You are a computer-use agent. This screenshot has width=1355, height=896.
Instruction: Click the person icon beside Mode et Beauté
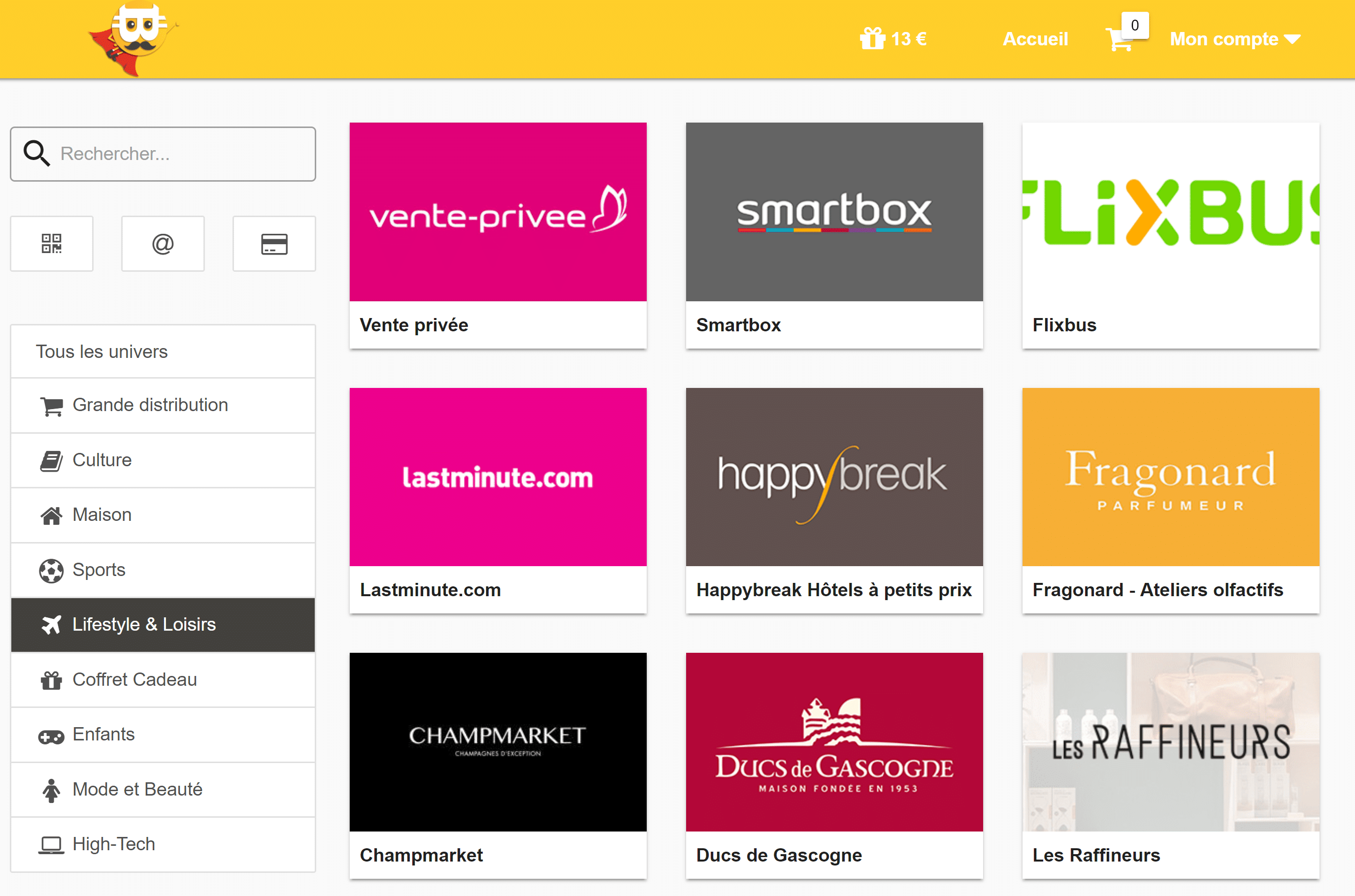(x=51, y=790)
